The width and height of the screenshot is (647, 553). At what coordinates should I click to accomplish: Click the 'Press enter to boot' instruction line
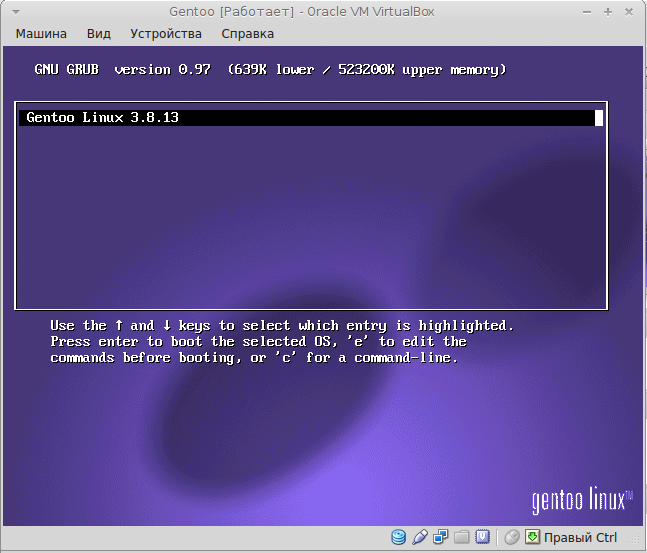(x=258, y=342)
